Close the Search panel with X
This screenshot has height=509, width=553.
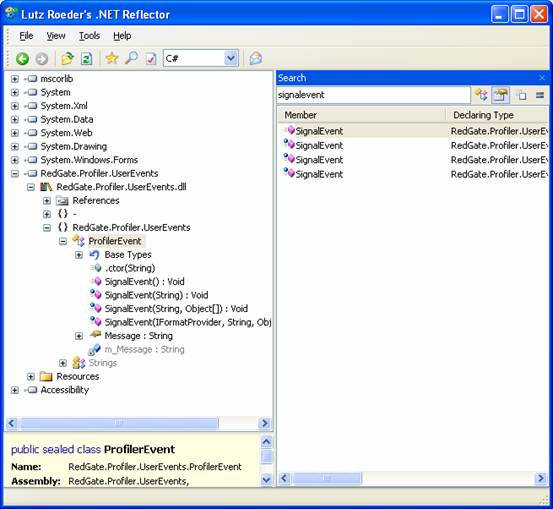[542, 78]
